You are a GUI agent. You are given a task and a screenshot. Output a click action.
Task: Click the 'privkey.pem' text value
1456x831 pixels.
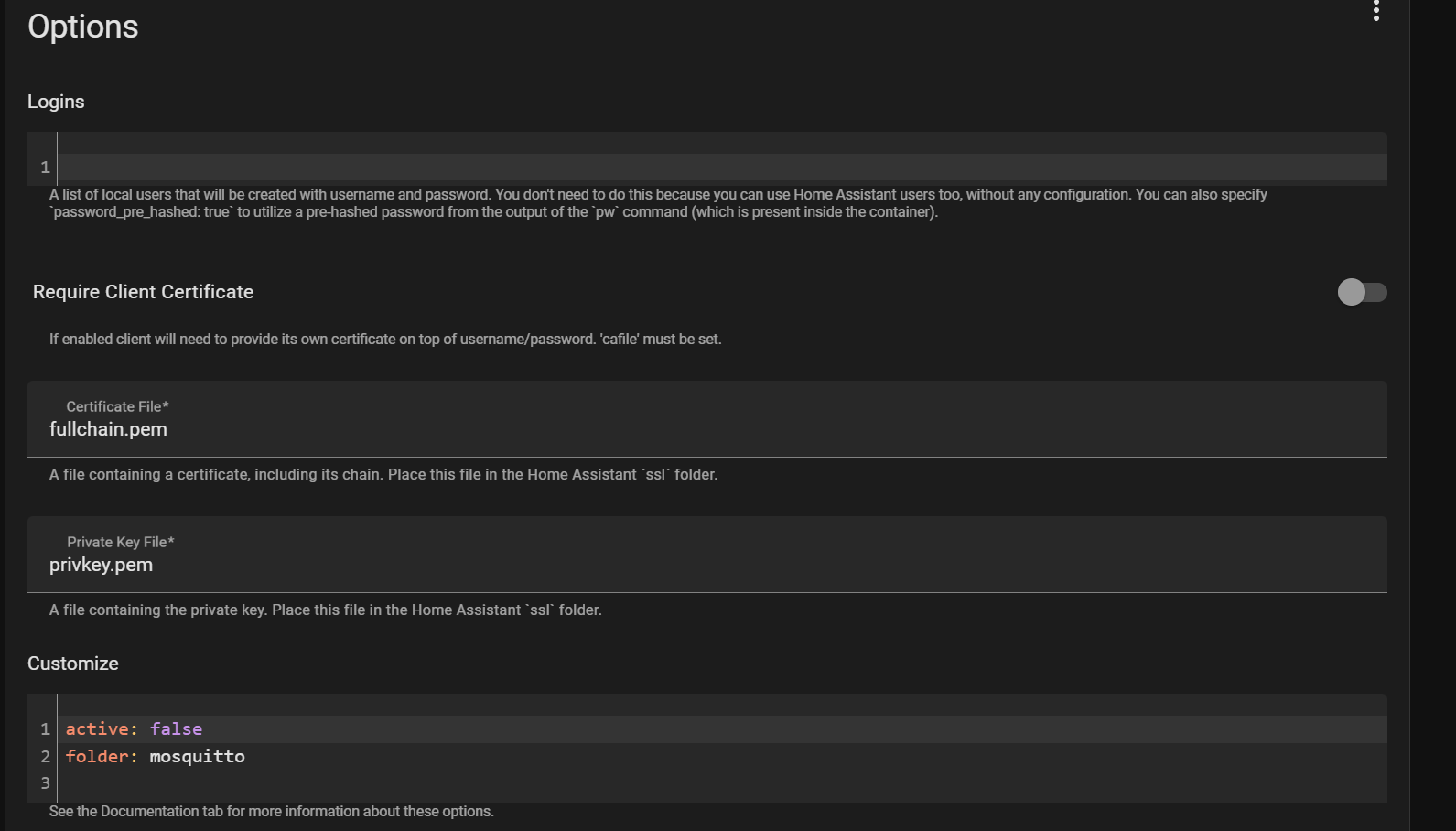101,565
